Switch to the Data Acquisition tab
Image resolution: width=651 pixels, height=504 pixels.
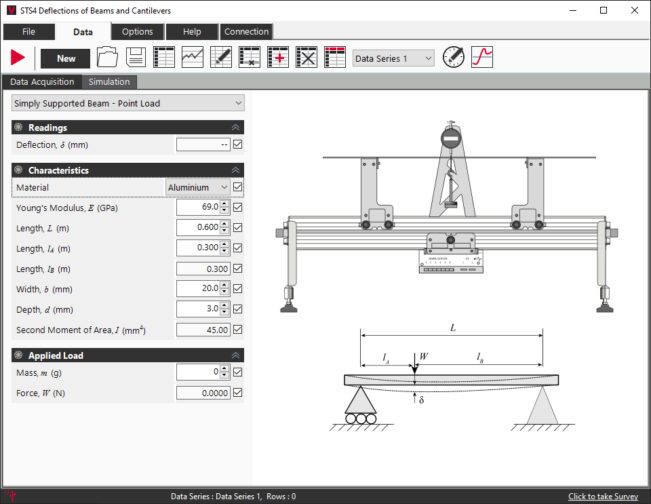[x=41, y=82]
